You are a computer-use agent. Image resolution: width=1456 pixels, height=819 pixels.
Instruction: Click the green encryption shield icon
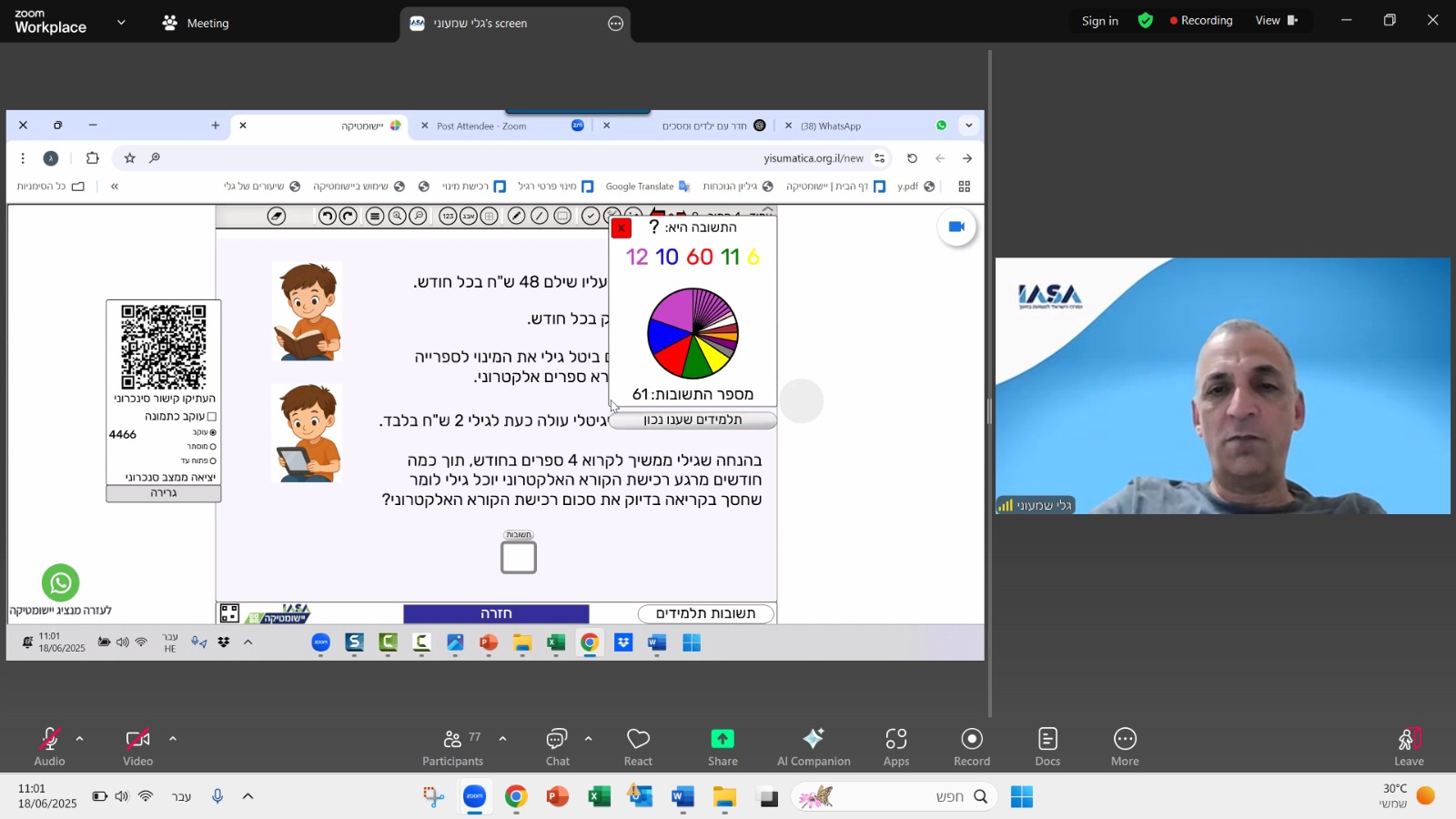click(x=1146, y=21)
